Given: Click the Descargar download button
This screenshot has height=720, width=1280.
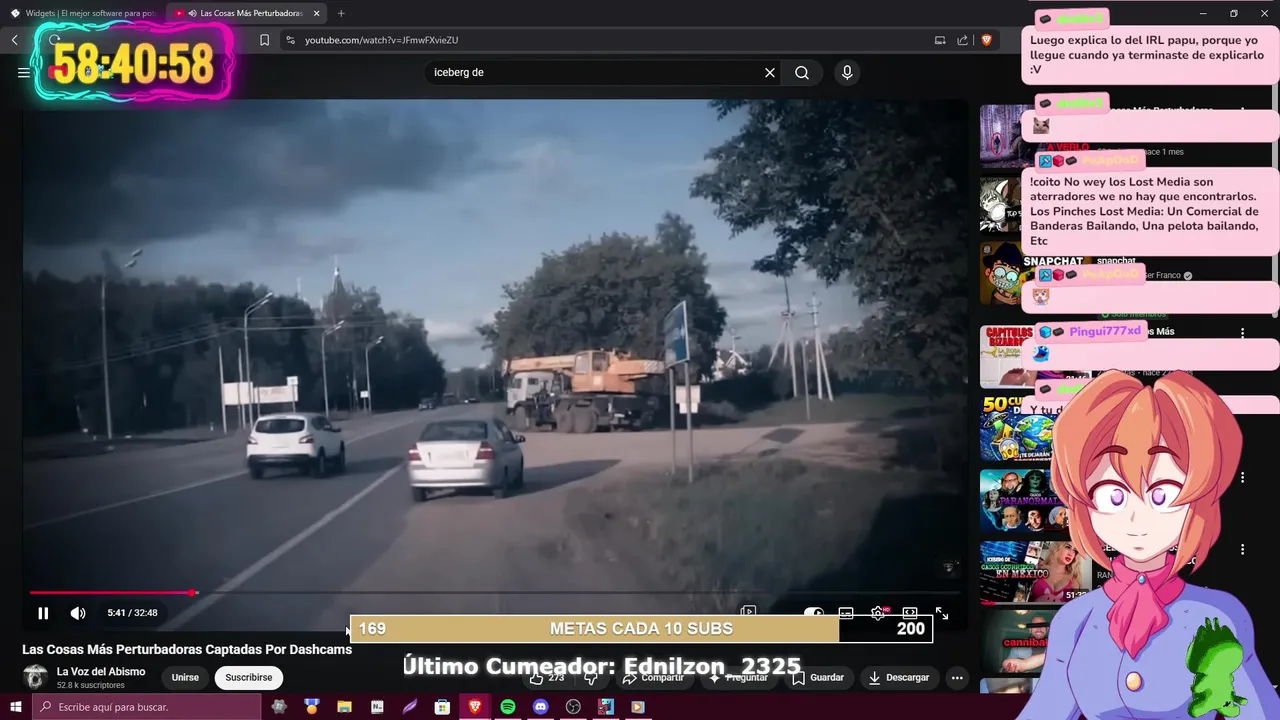Looking at the screenshot, I should click(898, 677).
